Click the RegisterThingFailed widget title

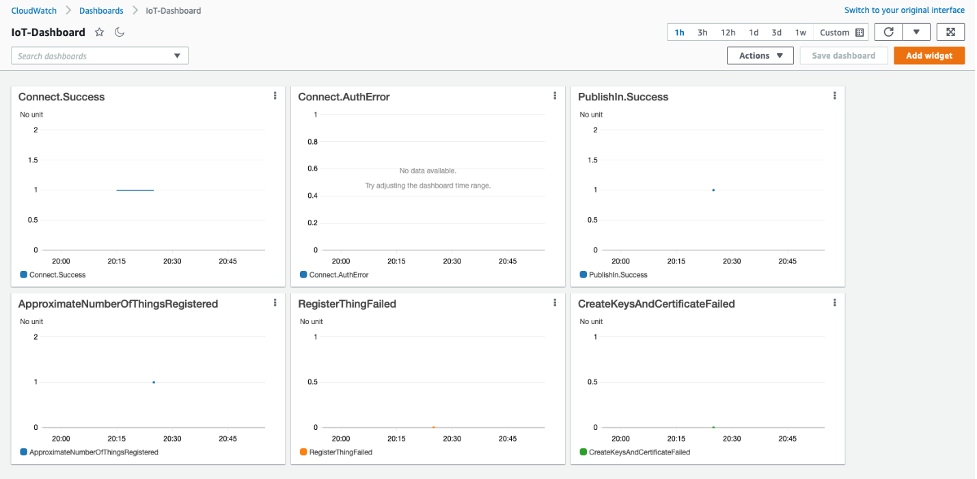(x=347, y=304)
